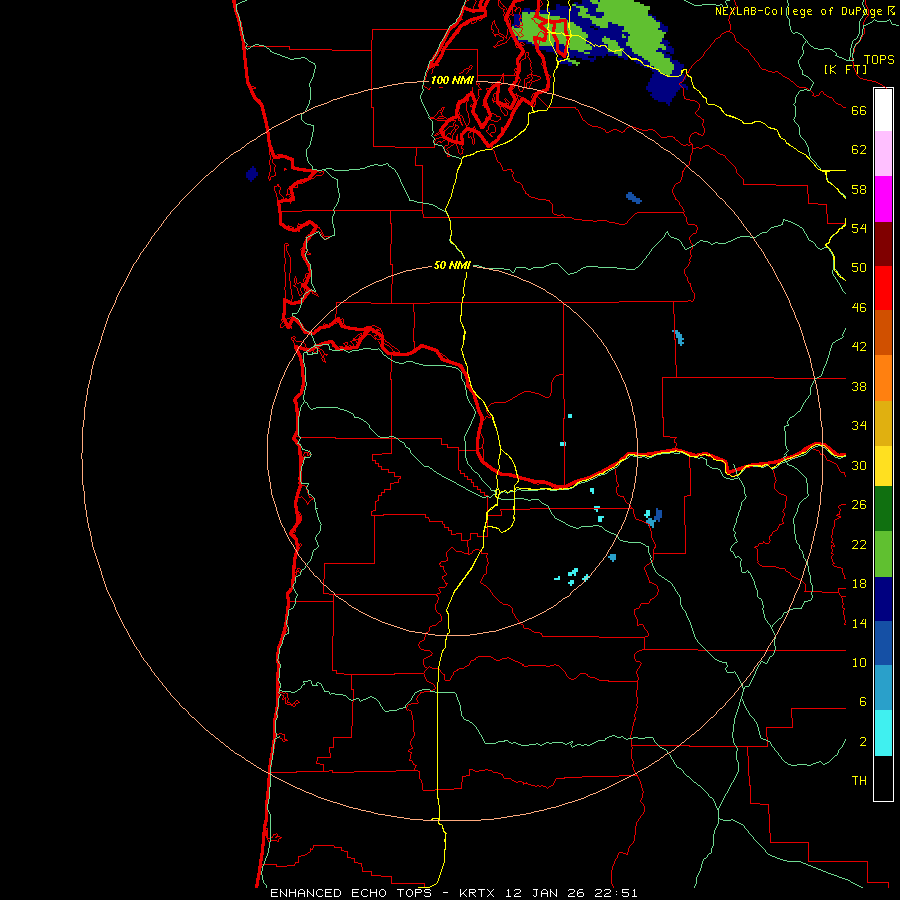
Task: Click the gold legend color swatch
Action: pyautogui.click(x=883, y=423)
